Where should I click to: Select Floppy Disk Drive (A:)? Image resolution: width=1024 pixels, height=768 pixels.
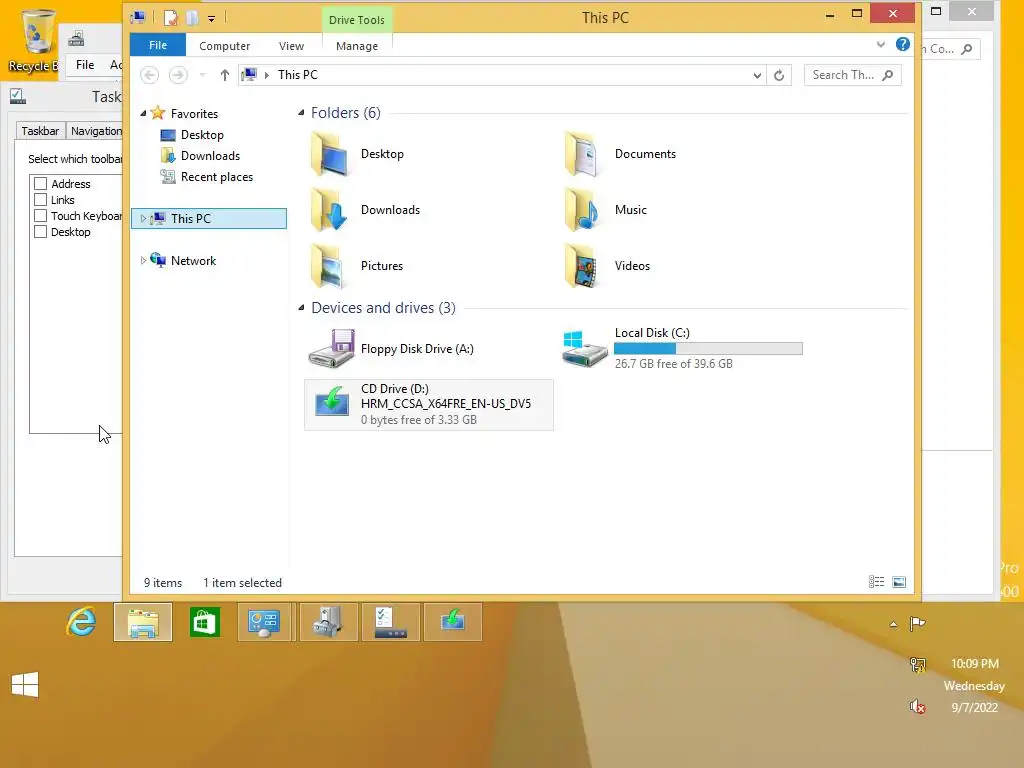pyautogui.click(x=391, y=349)
